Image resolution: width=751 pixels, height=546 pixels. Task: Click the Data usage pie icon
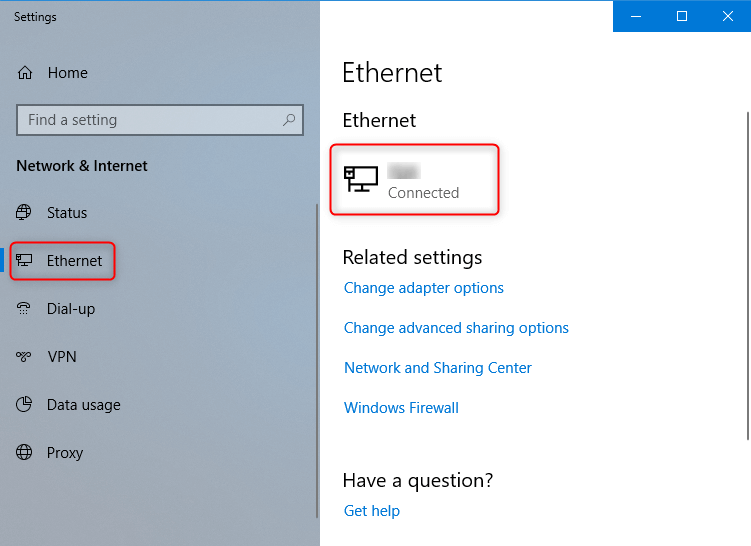pos(25,405)
